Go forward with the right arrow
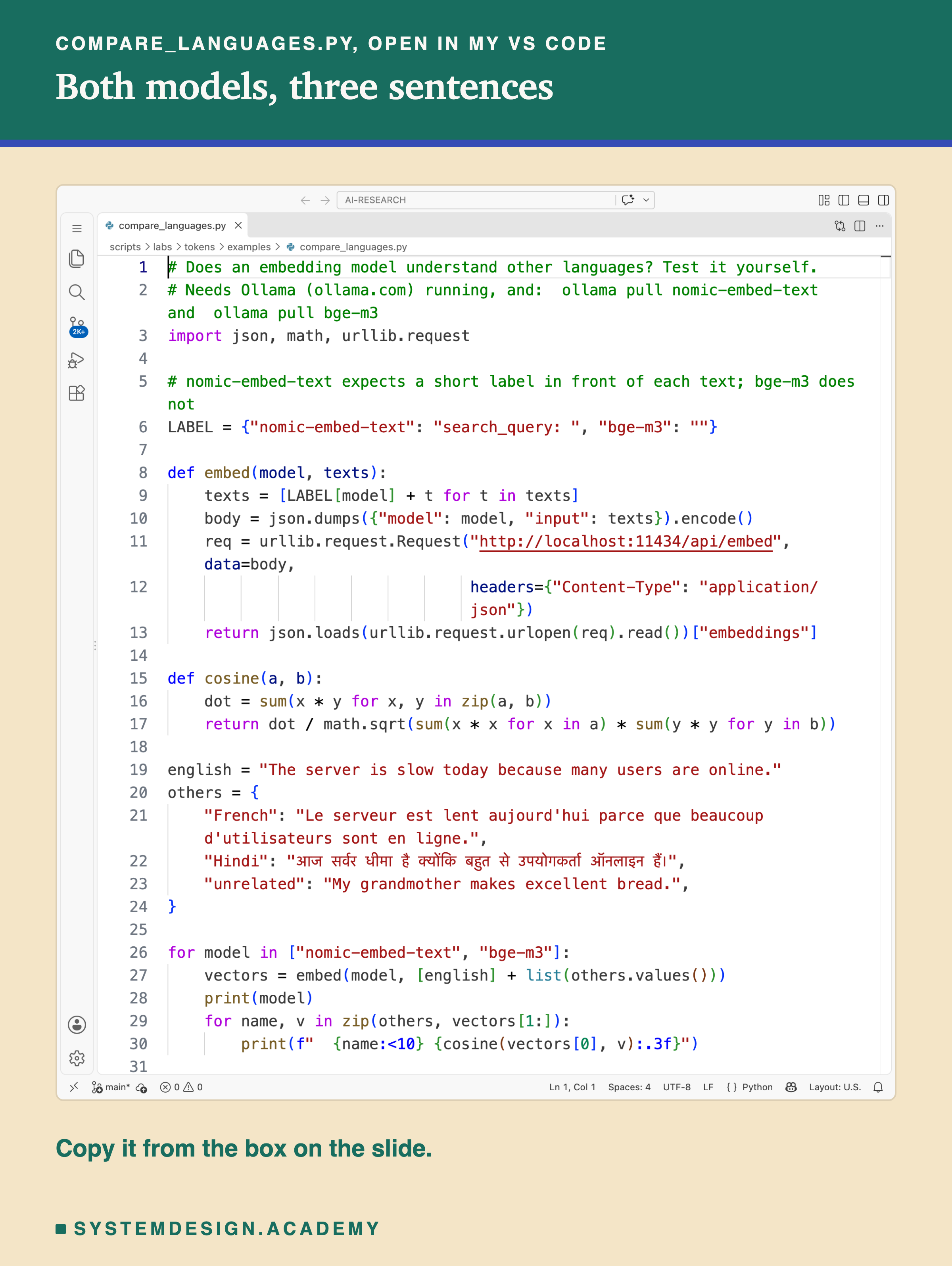 325,200
